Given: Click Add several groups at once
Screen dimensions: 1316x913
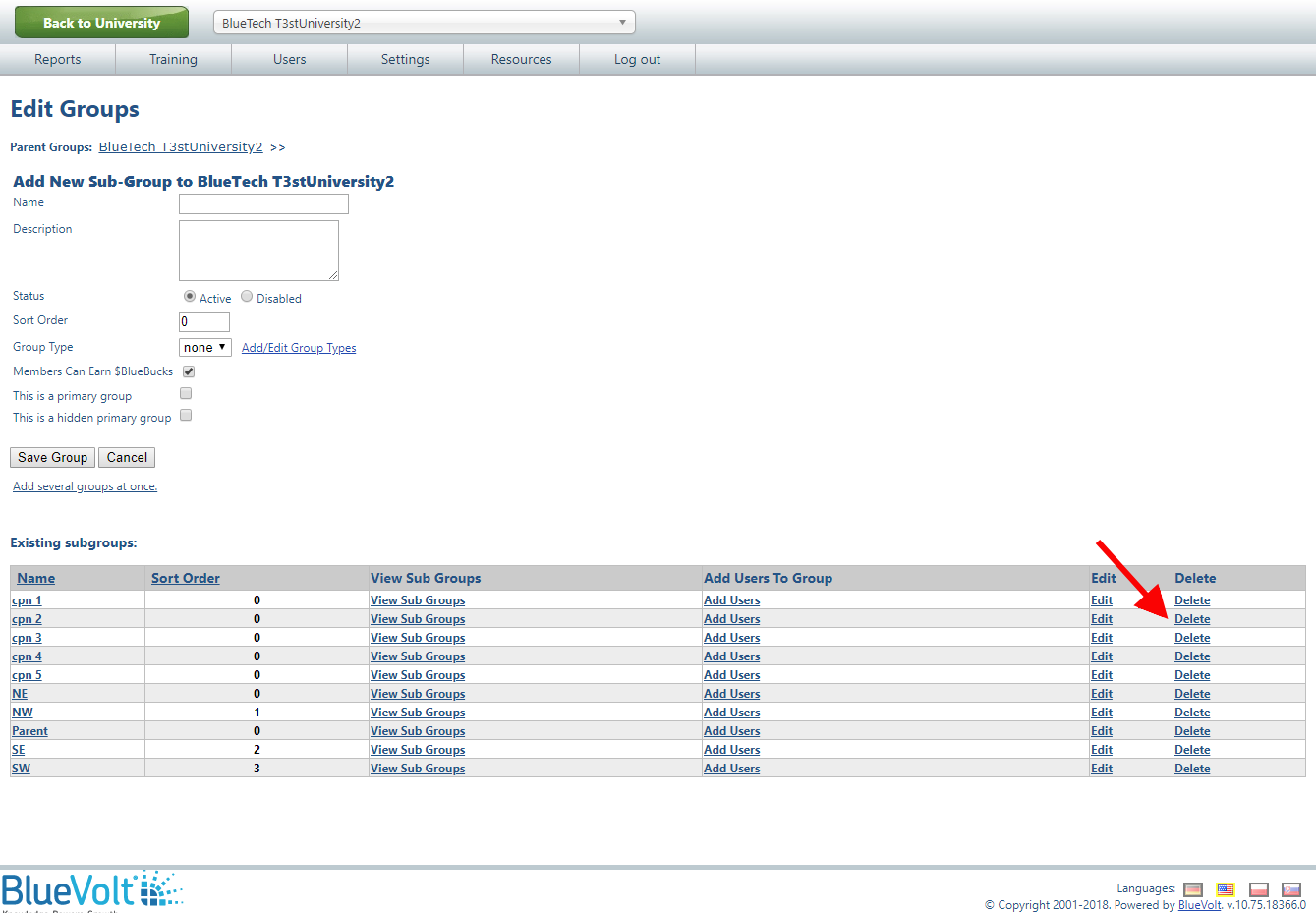Looking at the screenshot, I should point(85,486).
